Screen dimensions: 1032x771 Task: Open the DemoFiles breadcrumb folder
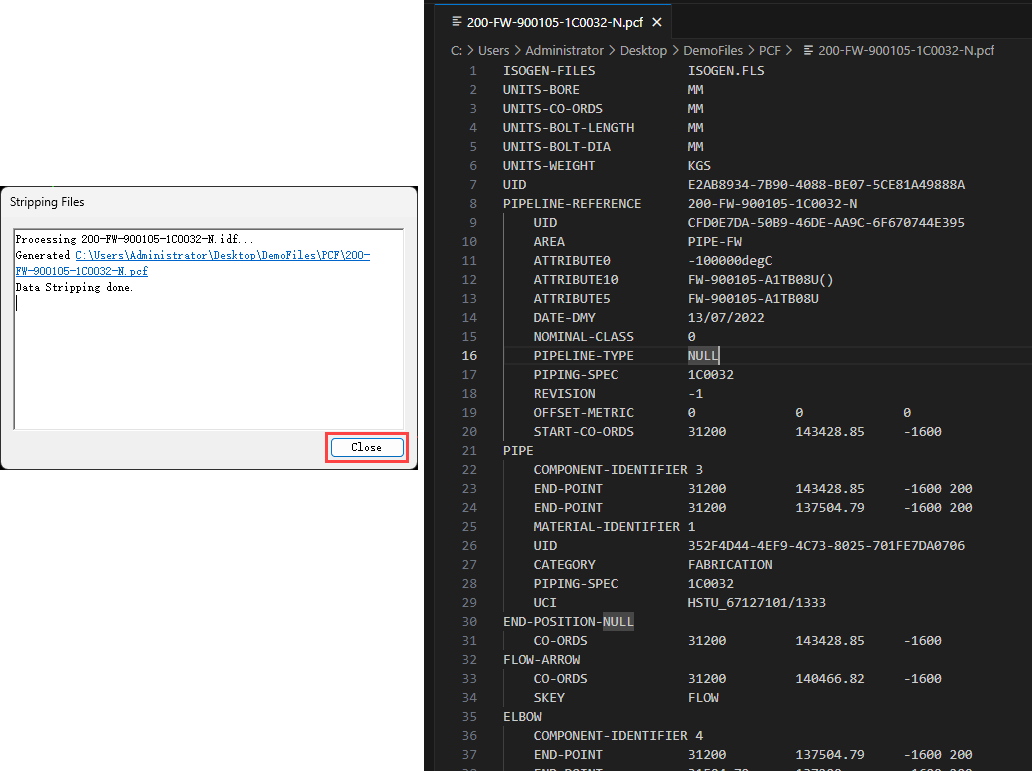coord(715,50)
